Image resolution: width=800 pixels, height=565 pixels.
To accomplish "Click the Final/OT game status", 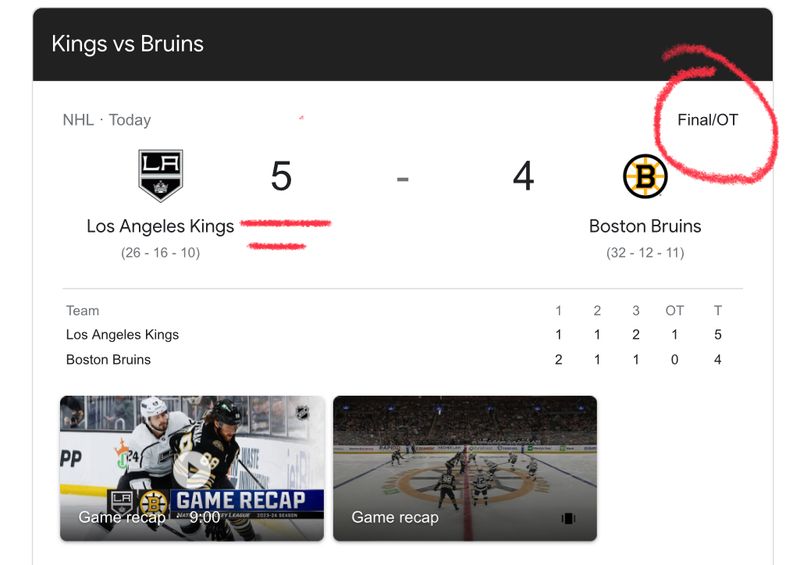I will coord(707,120).
